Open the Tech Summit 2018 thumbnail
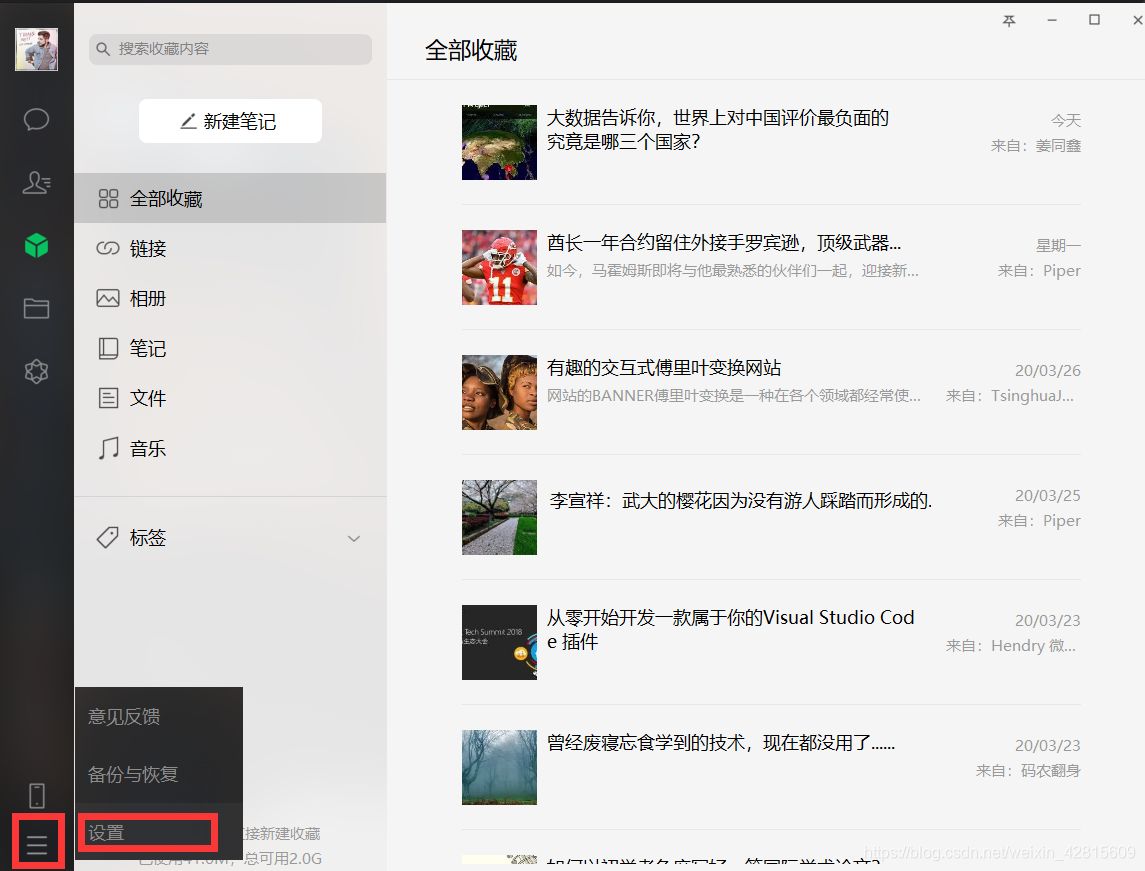The height and width of the screenshot is (871, 1145). coord(499,642)
